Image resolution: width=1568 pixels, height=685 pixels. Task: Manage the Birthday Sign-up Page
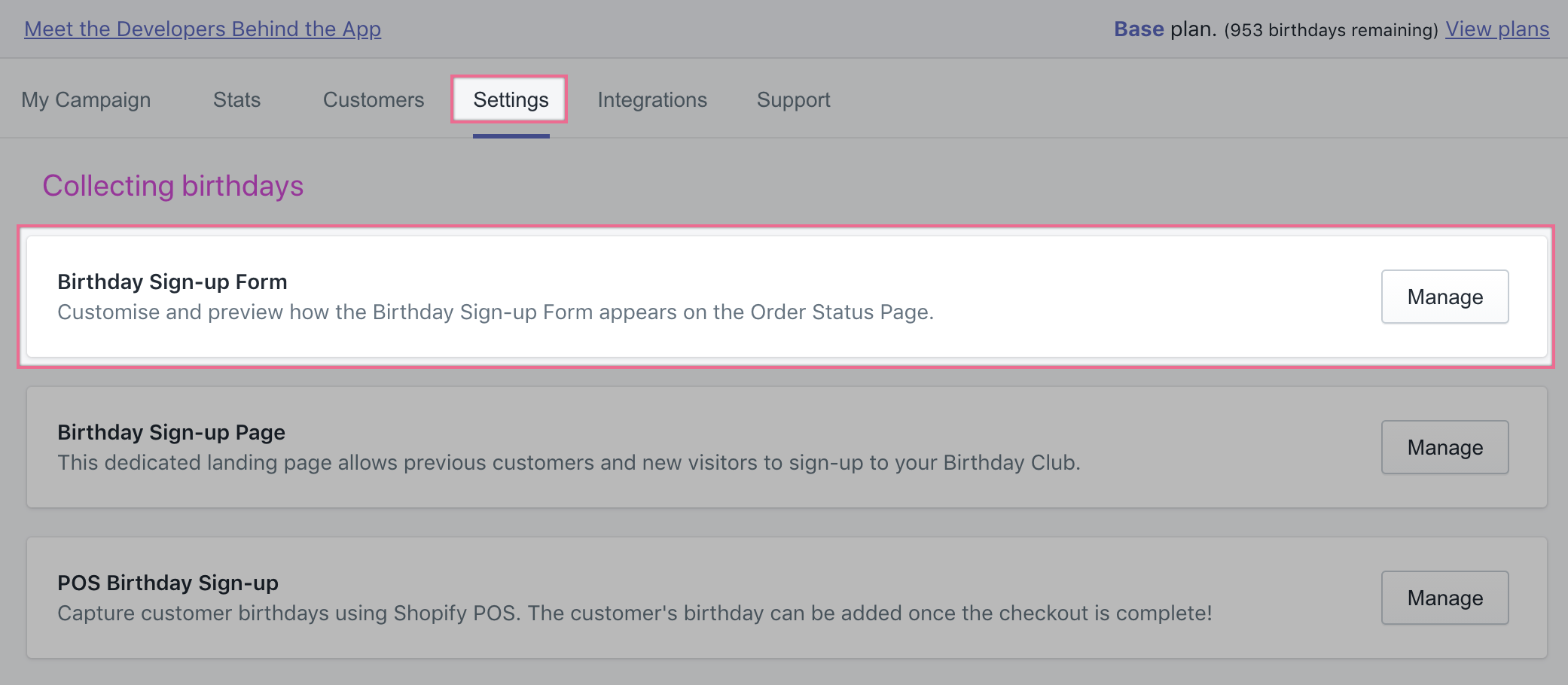1445,447
